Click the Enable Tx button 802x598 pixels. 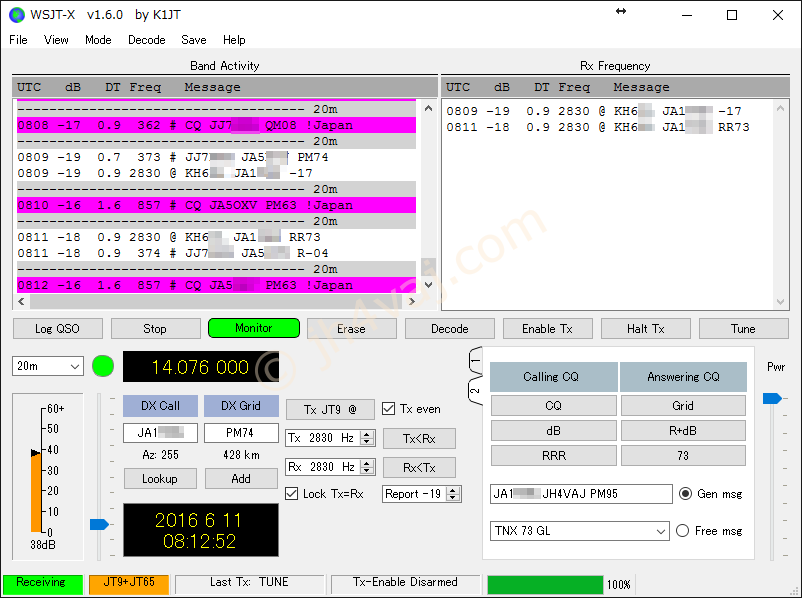[548, 329]
